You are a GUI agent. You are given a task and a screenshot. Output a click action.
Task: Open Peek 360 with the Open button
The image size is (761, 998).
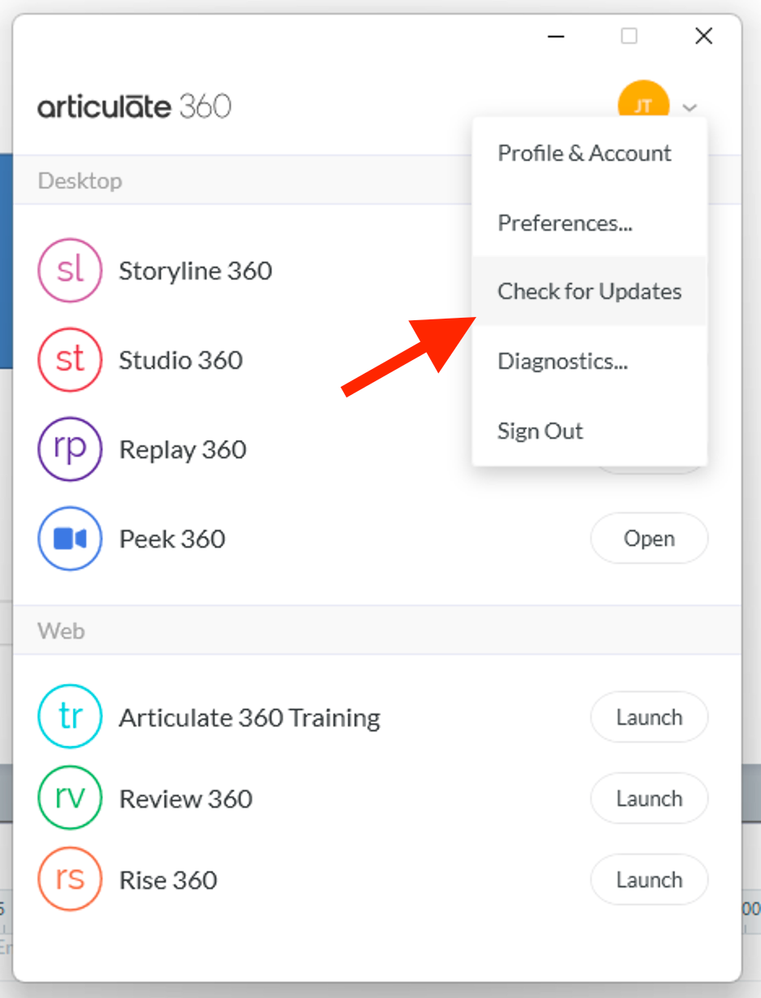649,539
